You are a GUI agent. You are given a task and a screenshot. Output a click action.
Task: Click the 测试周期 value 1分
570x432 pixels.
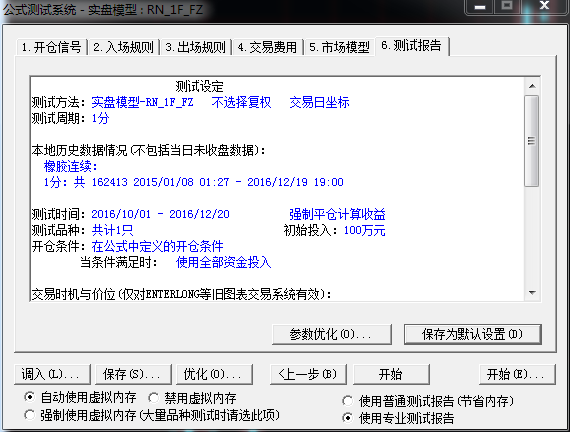100,118
